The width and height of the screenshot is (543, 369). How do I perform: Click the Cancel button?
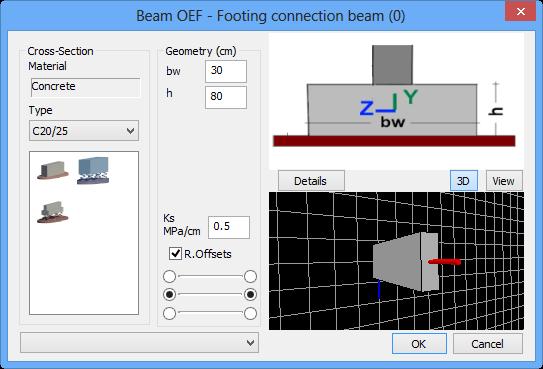click(488, 344)
